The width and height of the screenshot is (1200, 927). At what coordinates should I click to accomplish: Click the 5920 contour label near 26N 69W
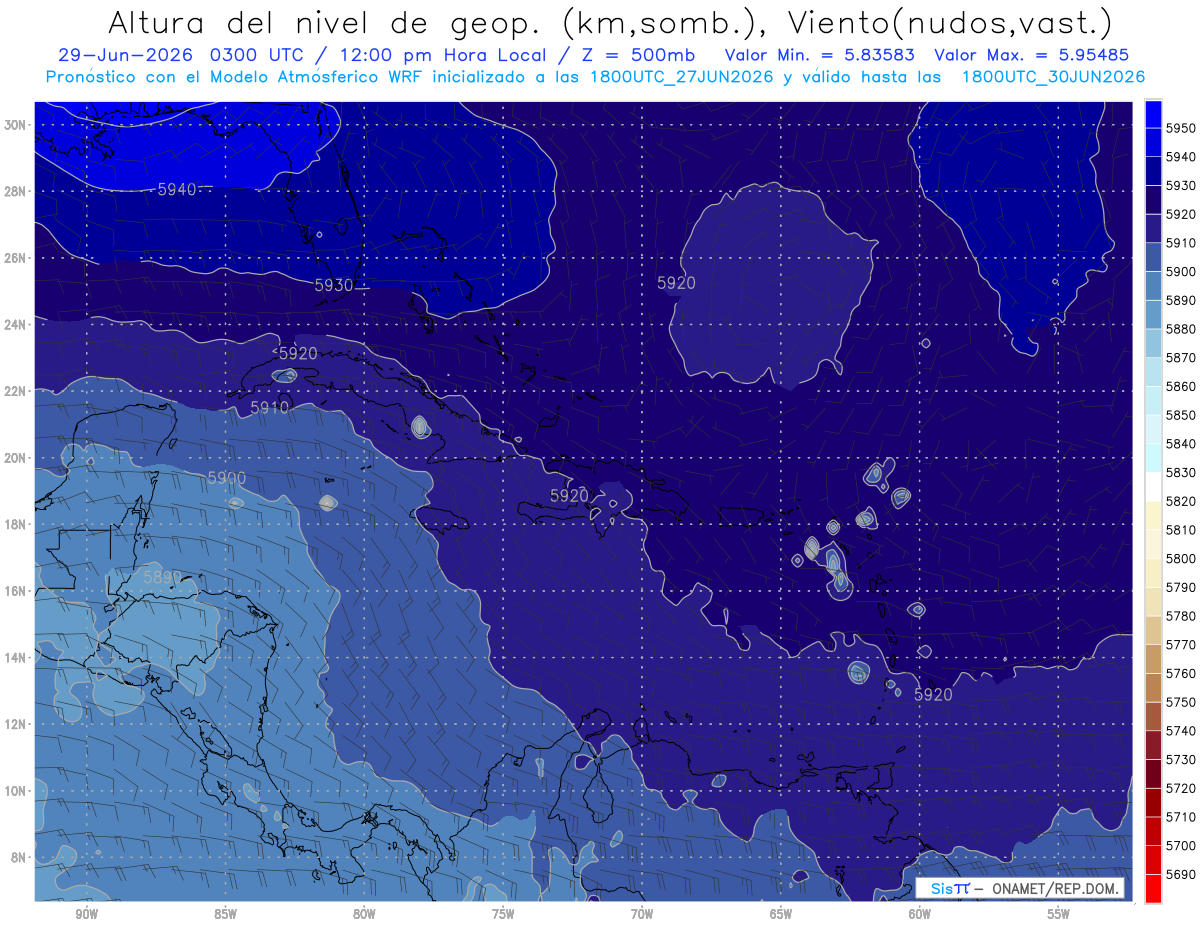click(676, 283)
